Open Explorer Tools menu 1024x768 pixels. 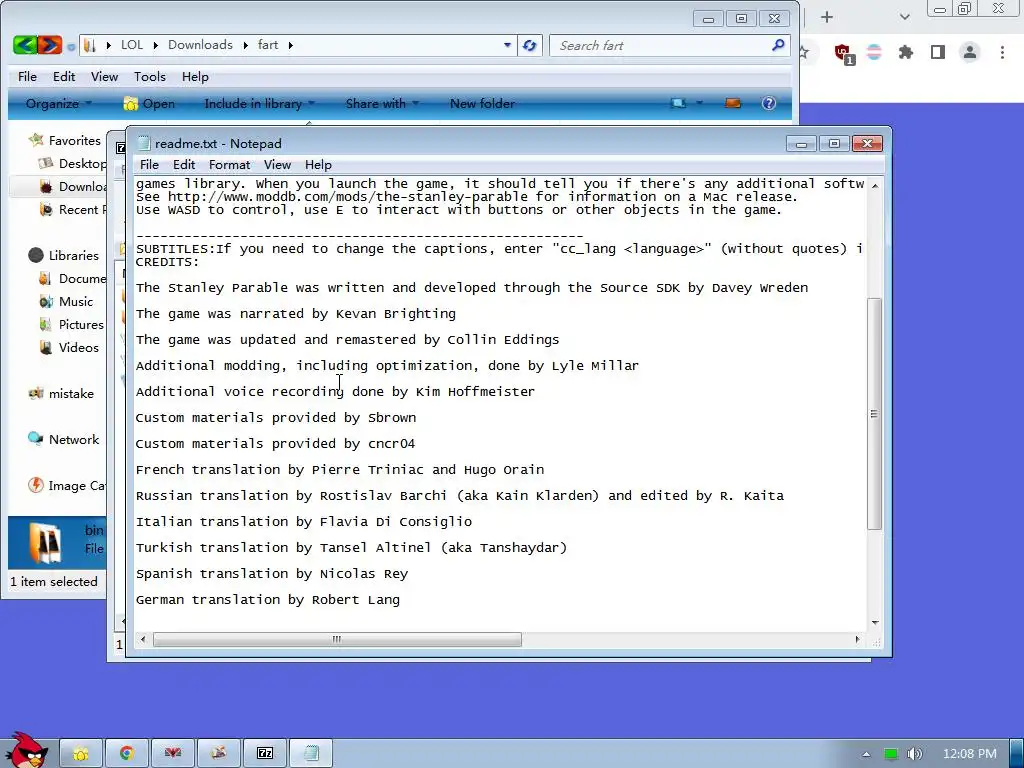pyautogui.click(x=150, y=76)
